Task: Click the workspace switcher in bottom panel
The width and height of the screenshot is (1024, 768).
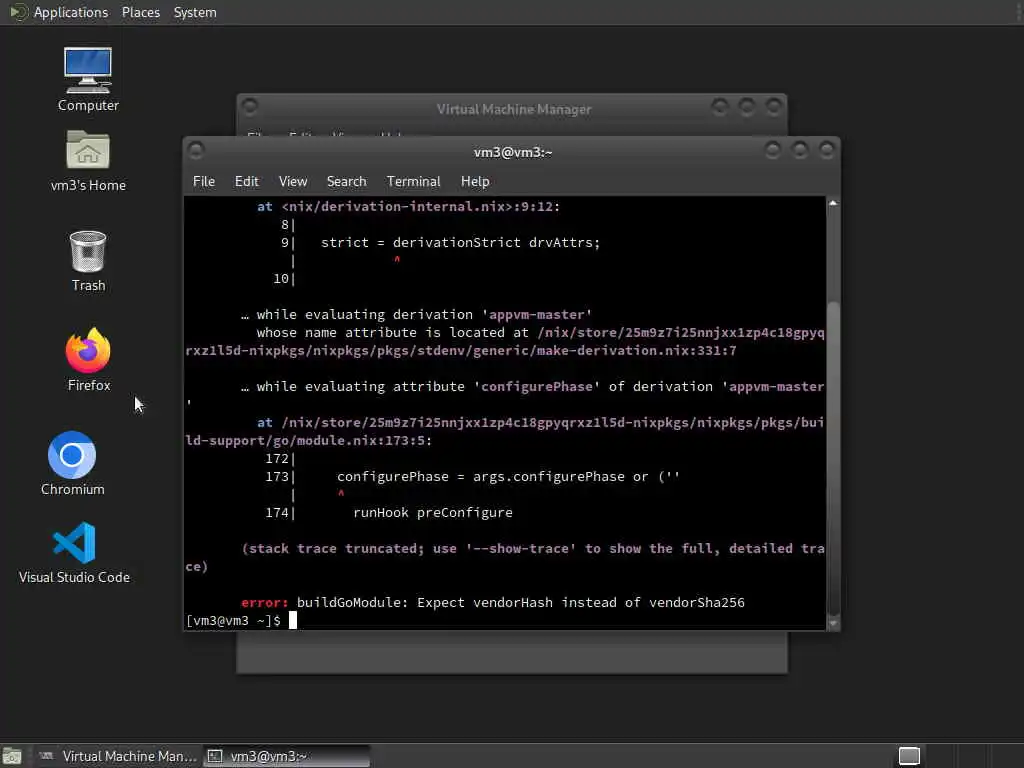Action: point(909,756)
